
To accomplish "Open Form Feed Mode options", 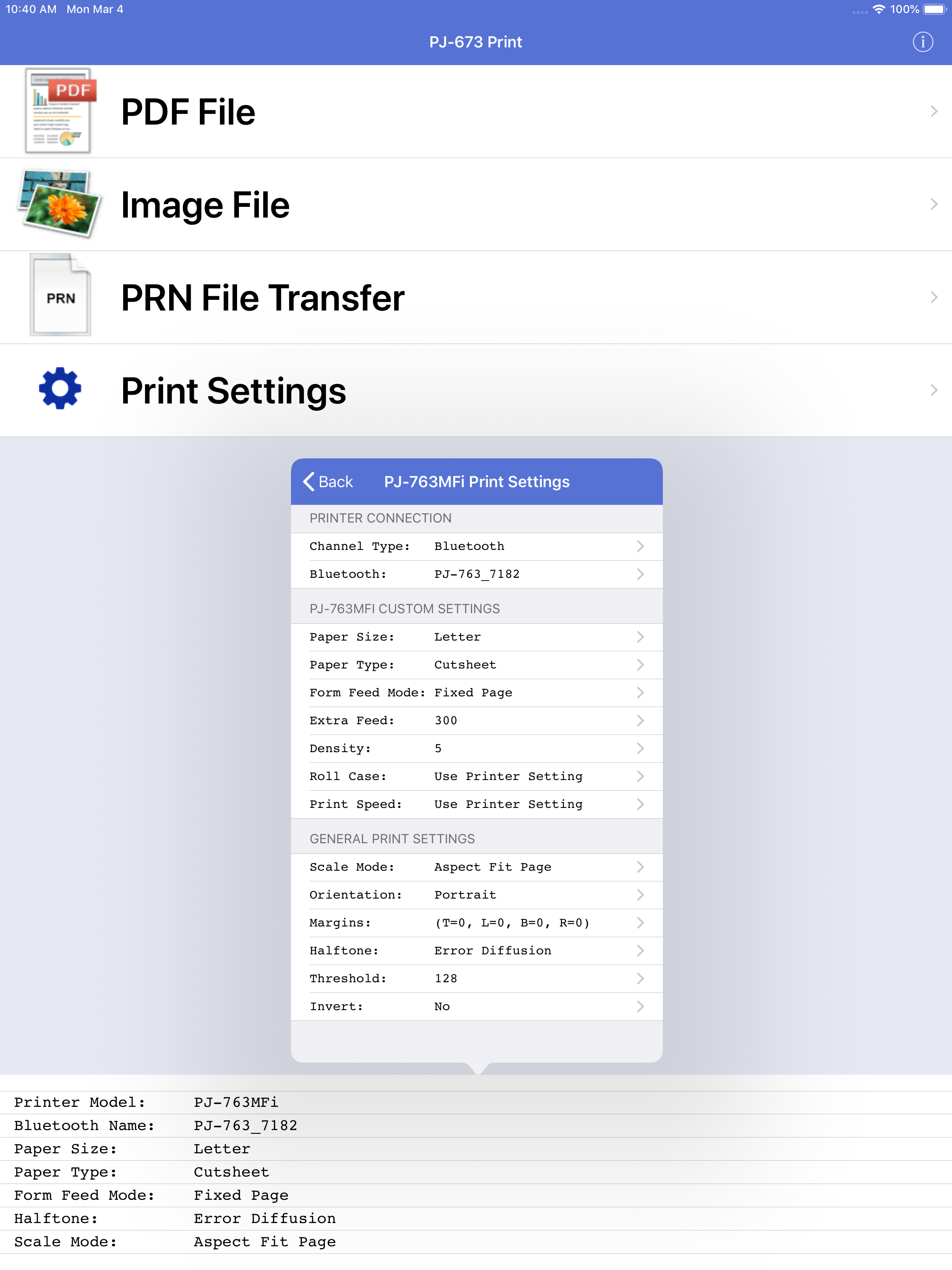I will 476,693.
